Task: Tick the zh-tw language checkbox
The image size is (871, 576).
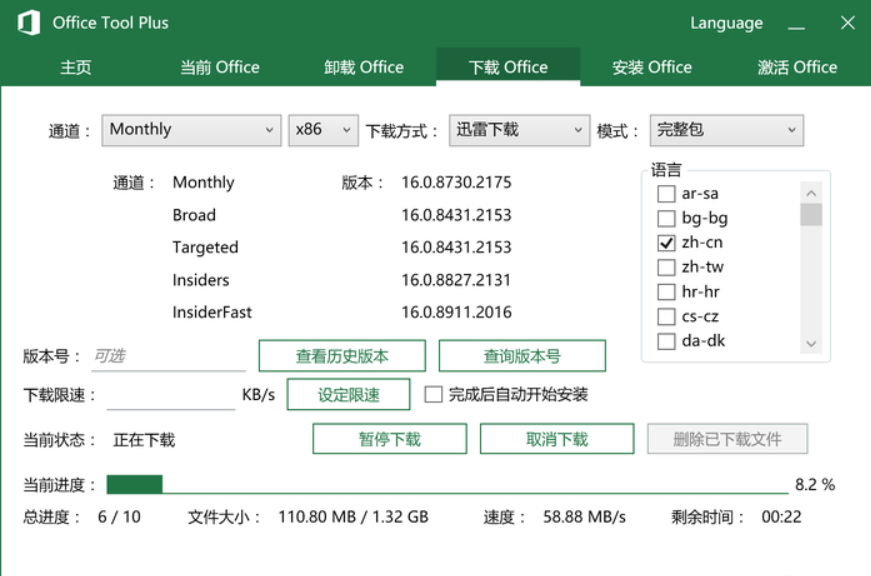Action: click(x=666, y=267)
